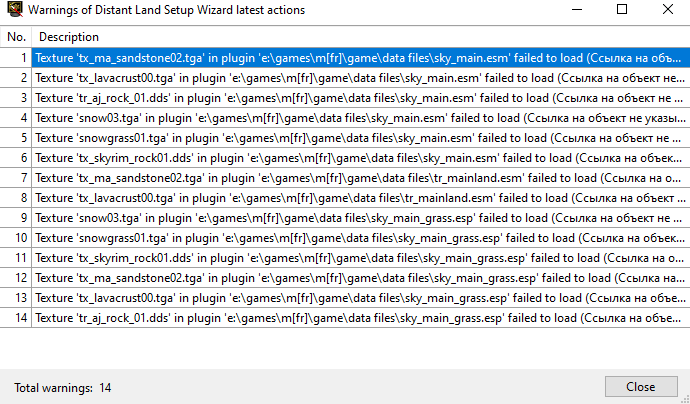690x404 pixels.
Task: Click the Distant Land wizard title bar icon
Action: (14, 10)
